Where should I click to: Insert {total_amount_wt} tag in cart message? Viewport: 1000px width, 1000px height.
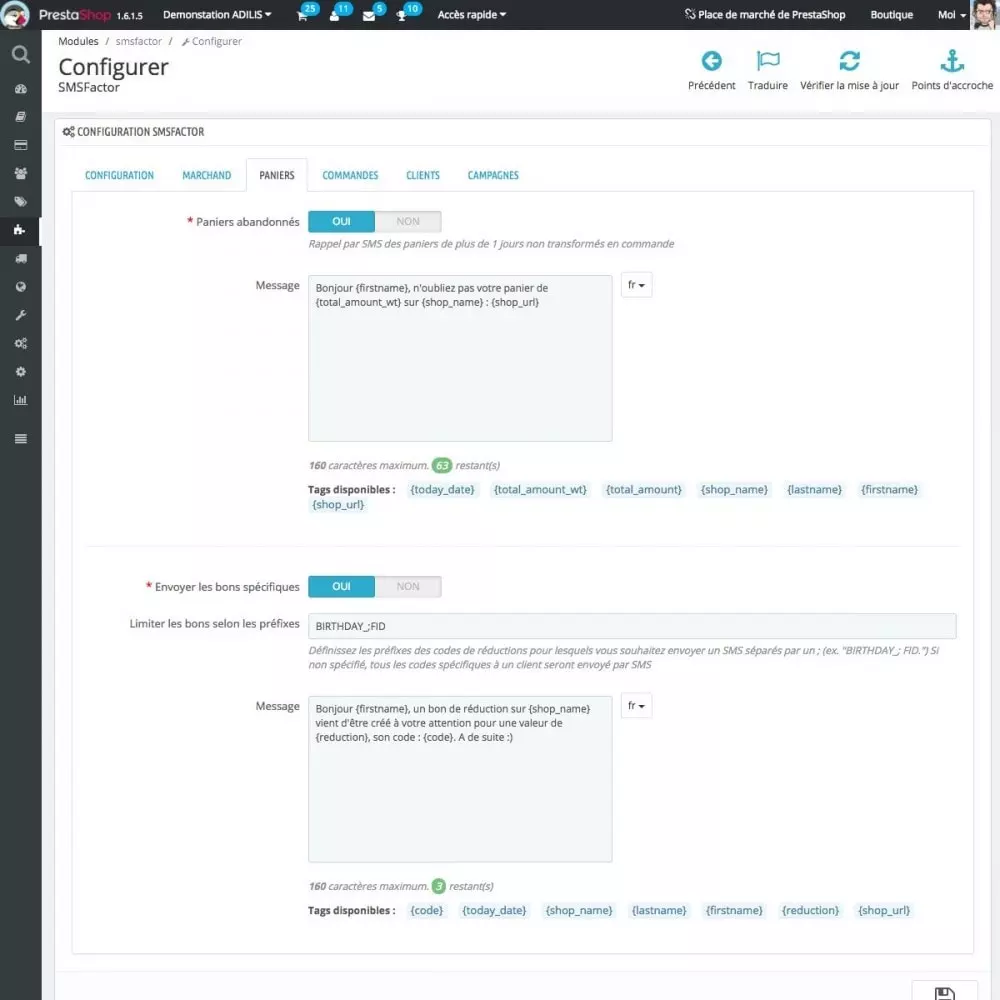pos(540,490)
